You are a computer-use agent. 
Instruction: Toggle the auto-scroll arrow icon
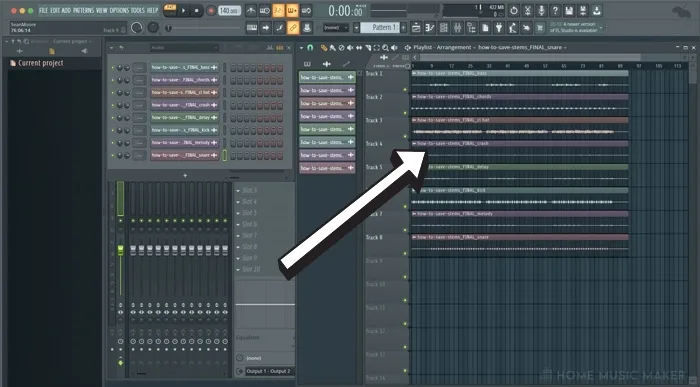266,28
